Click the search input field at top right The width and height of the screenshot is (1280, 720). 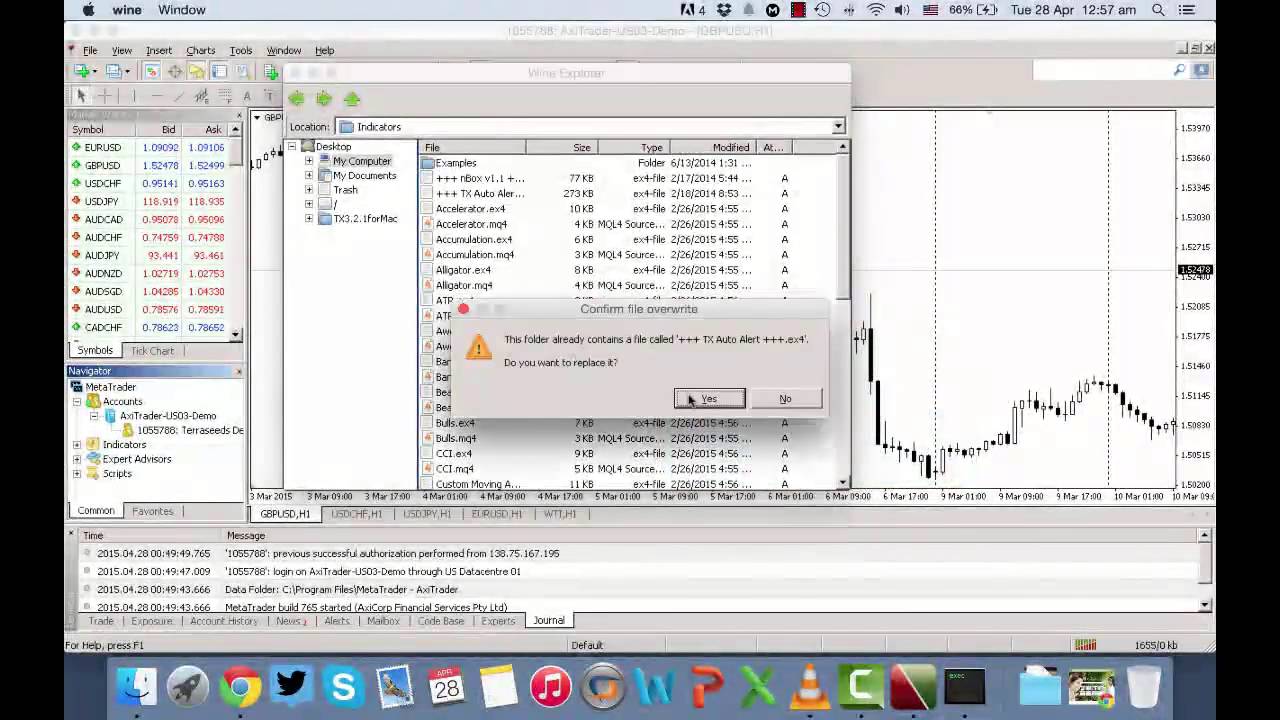pyautogui.click(x=1102, y=70)
